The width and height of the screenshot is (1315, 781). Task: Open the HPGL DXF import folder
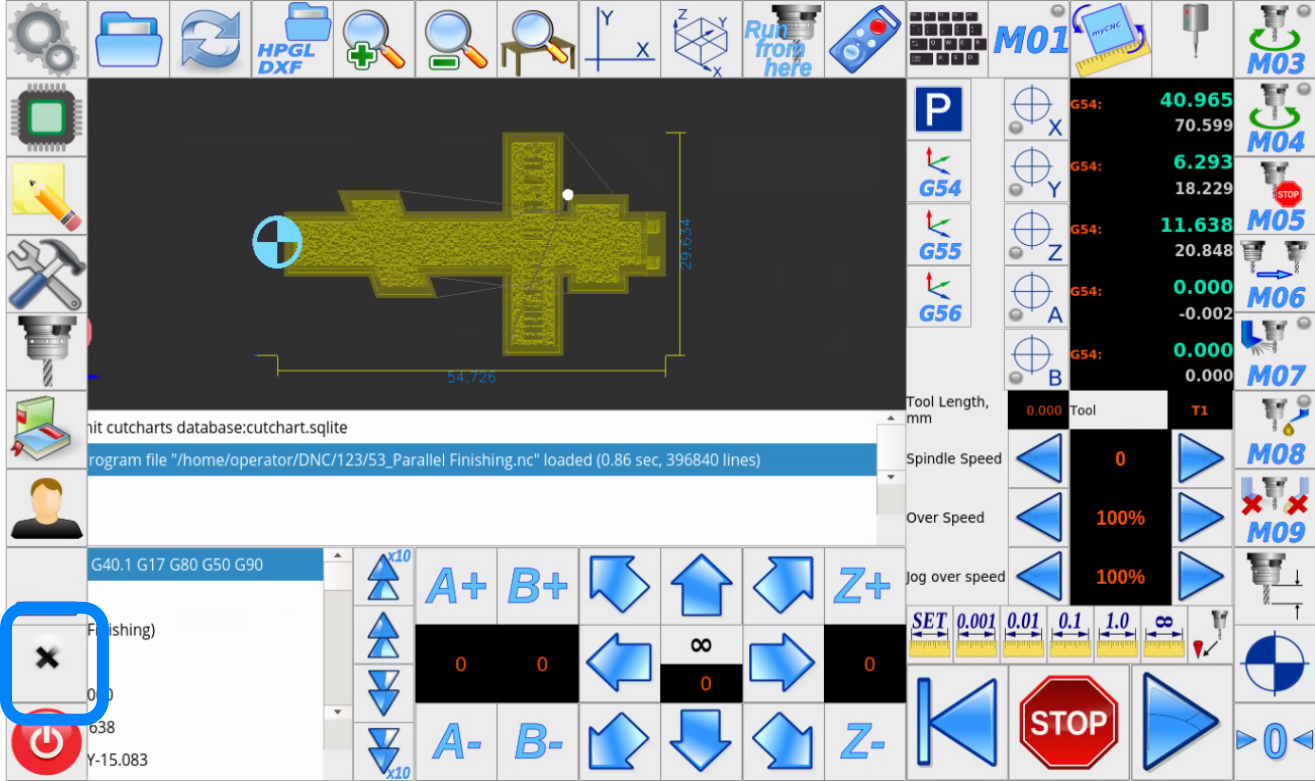[292, 40]
